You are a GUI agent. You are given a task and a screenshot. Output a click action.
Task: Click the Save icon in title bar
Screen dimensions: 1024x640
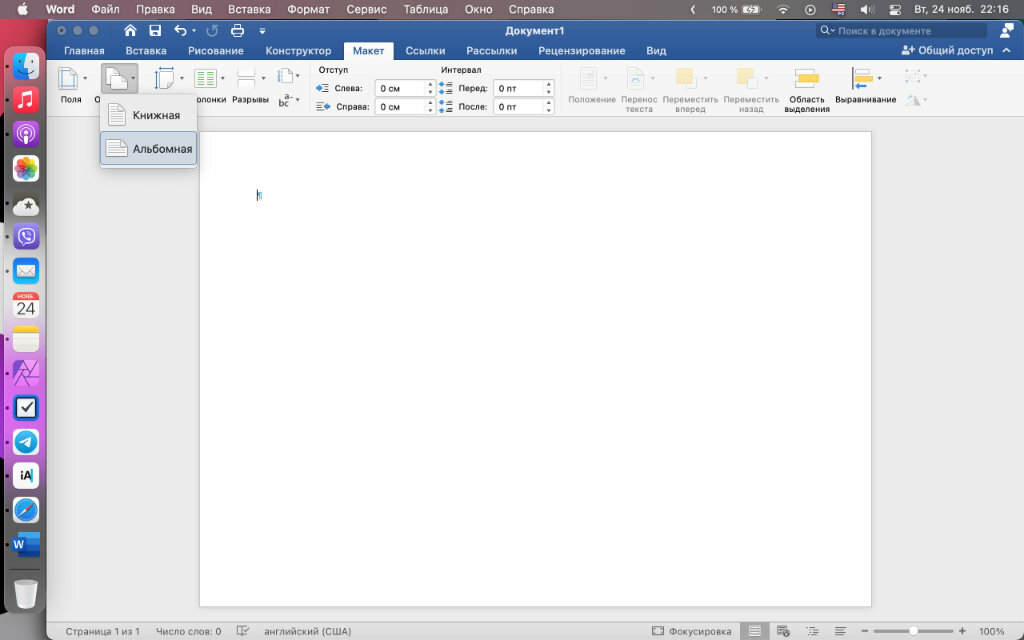pos(154,31)
